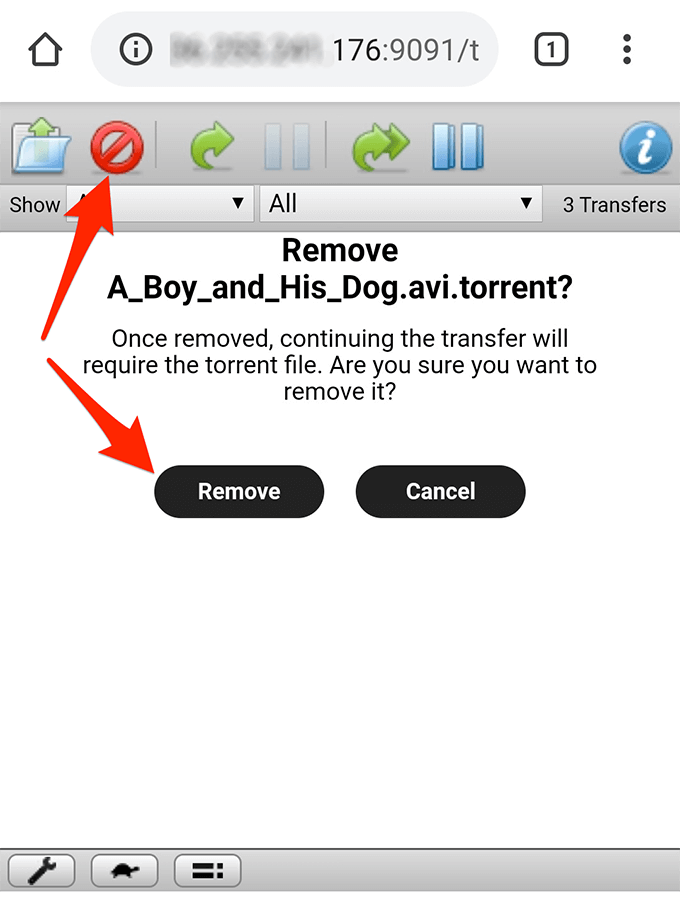Screen dimensions: 680x899
Task: Go to browser home page icon
Action: click(45, 49)
